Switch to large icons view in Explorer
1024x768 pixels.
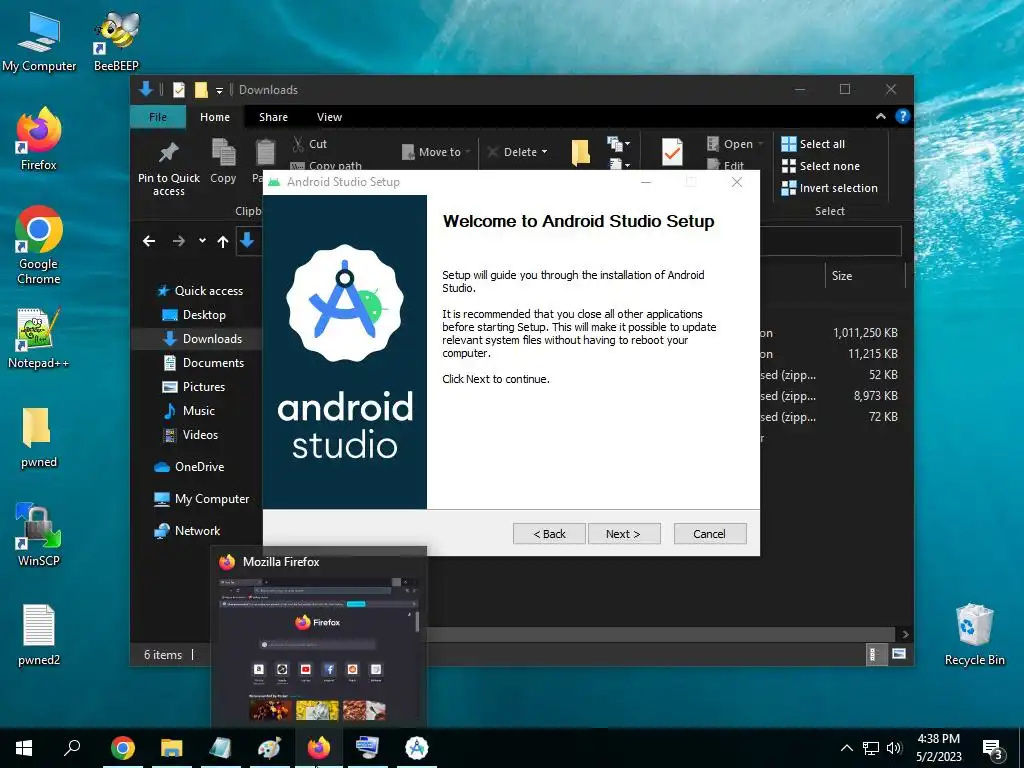899,654
